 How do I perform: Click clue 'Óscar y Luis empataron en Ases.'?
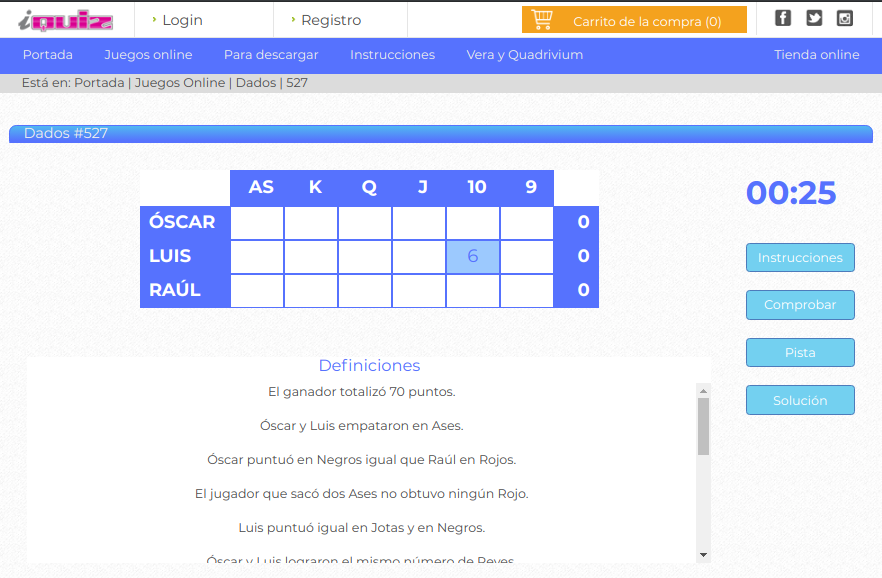pos(362,426)
